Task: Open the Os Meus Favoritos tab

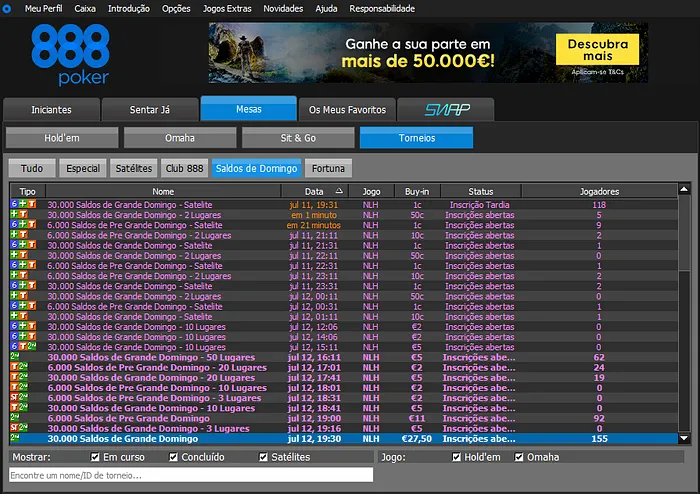Action: [347, 110]
